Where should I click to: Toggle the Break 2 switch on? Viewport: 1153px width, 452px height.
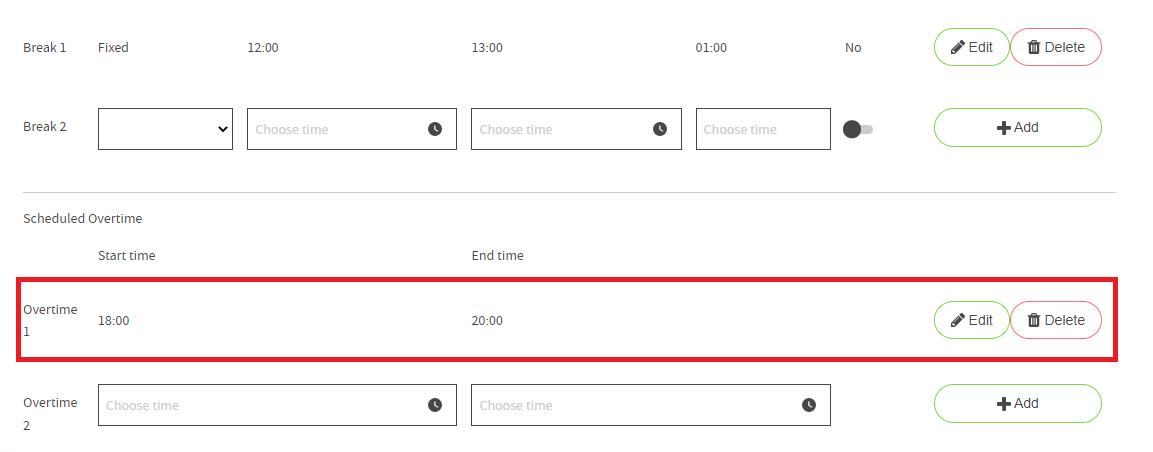857,129
